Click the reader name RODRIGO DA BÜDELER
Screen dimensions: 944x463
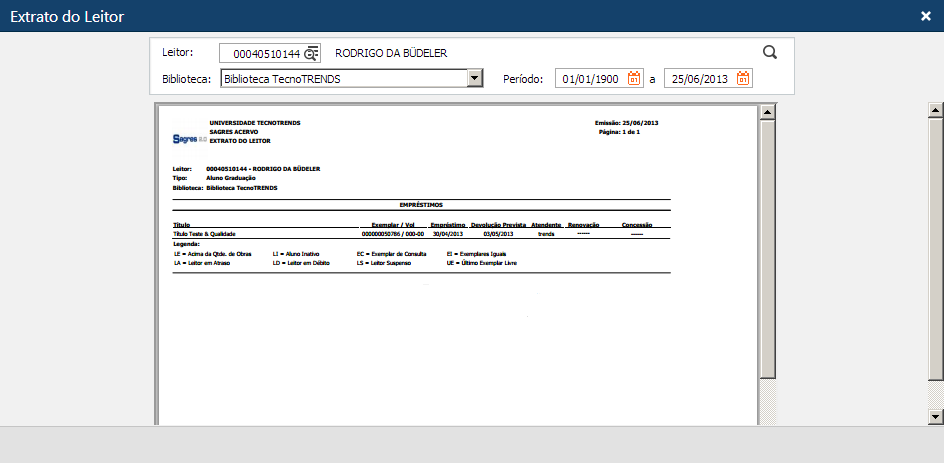pos(391,53)
